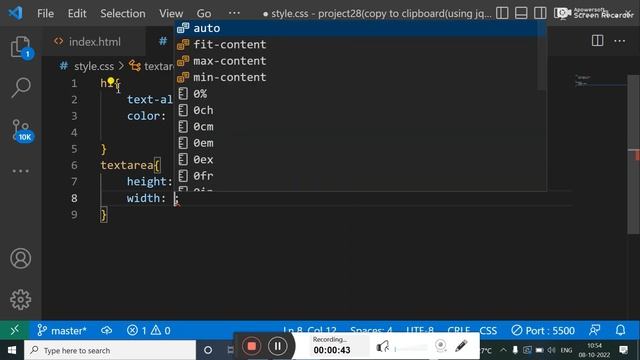Viewport: 640px width, 360px height.
Task: Click the color property on line 3
Action: [x=143, y=116]
